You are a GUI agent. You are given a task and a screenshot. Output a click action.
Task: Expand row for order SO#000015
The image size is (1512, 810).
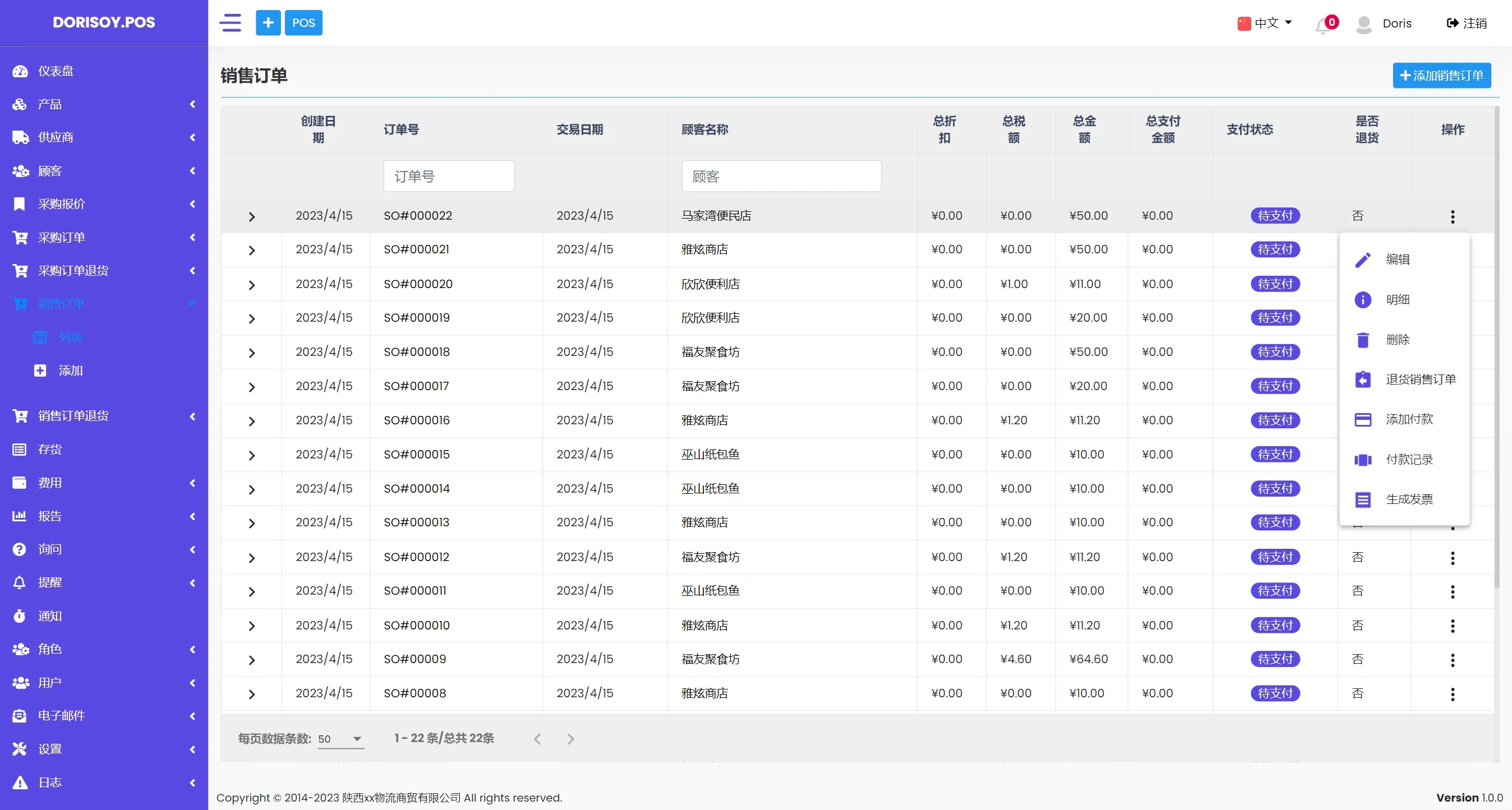pos(252,455)
